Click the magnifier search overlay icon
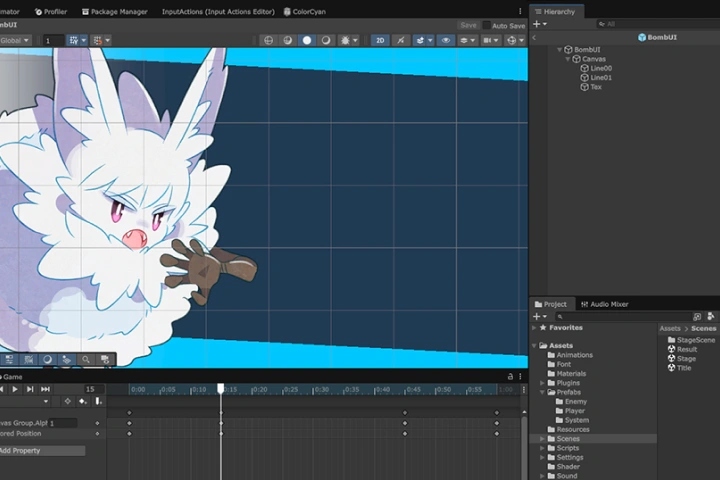Image resolution: width=720 pixels, height=480 pixels. (x=86, y=359)
